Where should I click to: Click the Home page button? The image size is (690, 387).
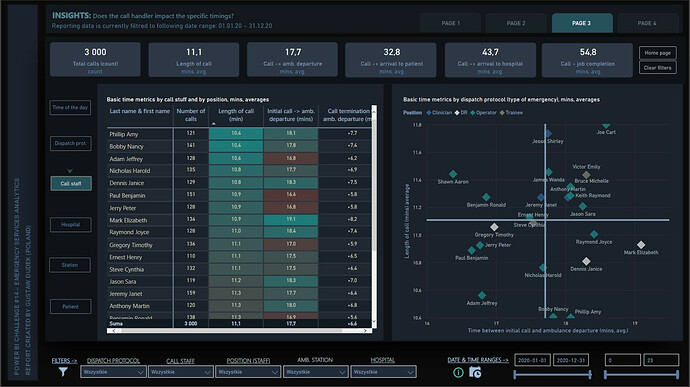tap(657, 53)
